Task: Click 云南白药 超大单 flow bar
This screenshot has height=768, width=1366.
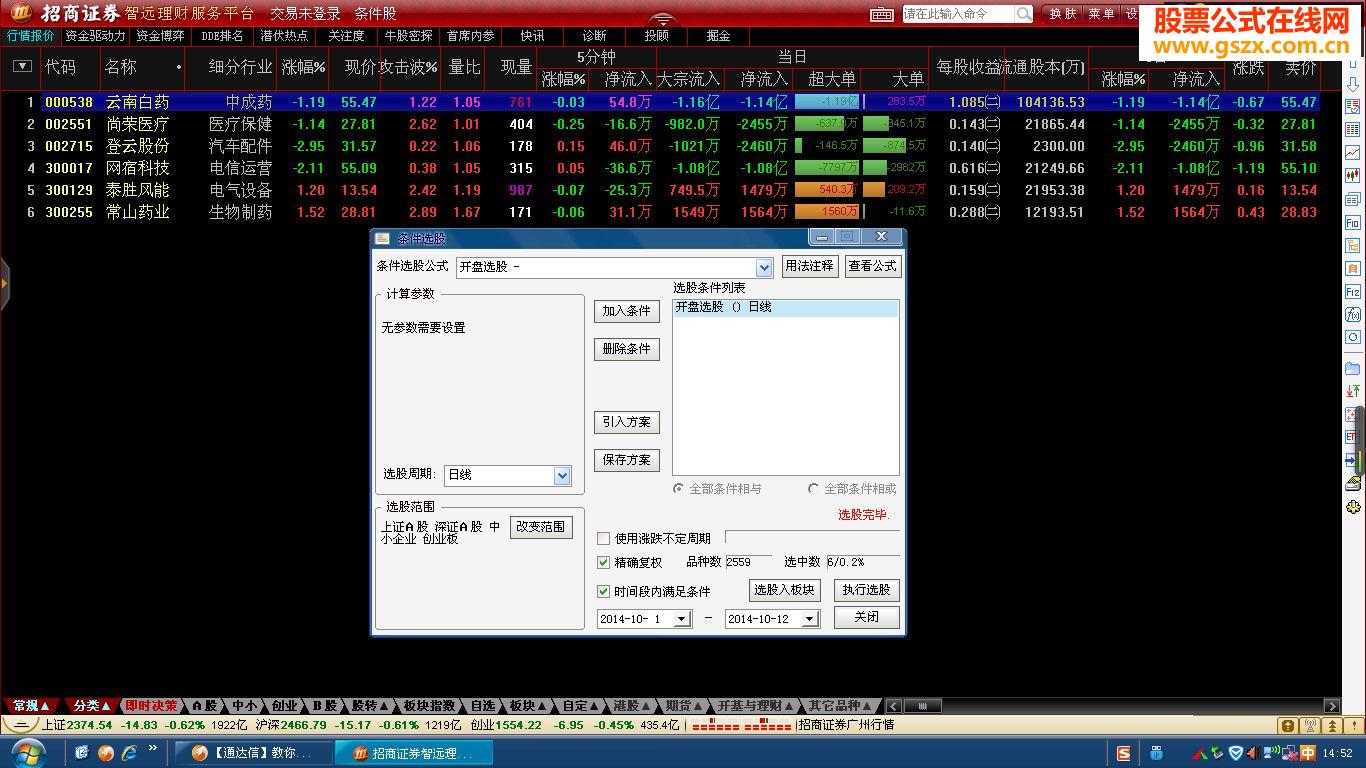Action: click(826, 102)
